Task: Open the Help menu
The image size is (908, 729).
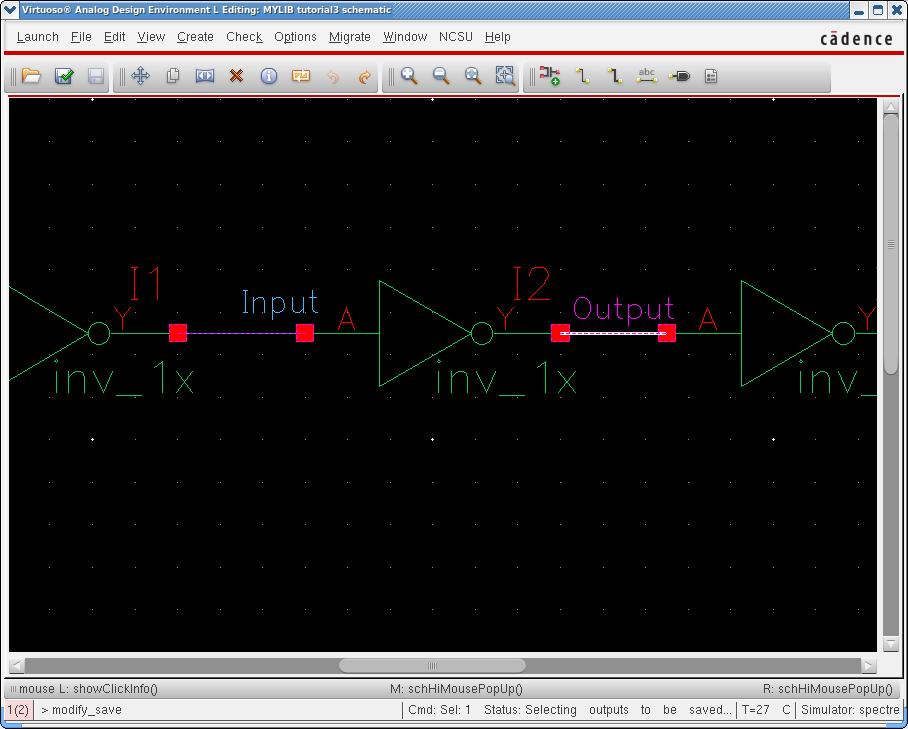Action: coord(497,37)
